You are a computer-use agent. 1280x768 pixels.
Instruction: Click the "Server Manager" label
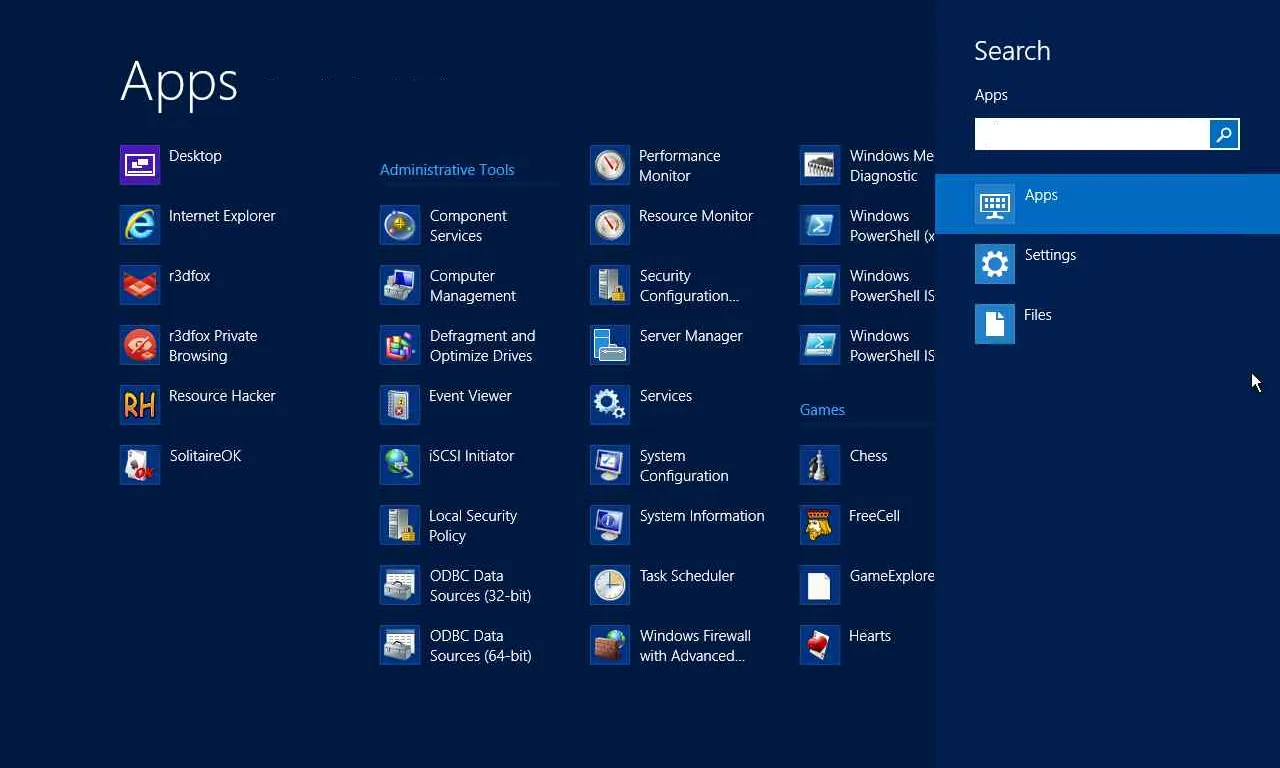click(x=691, y=336)
